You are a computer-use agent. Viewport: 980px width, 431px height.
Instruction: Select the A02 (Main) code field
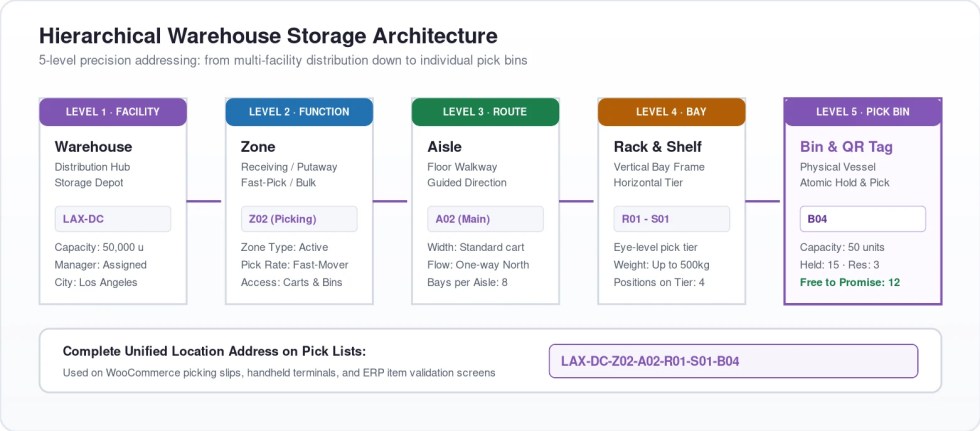coord(485,219)
